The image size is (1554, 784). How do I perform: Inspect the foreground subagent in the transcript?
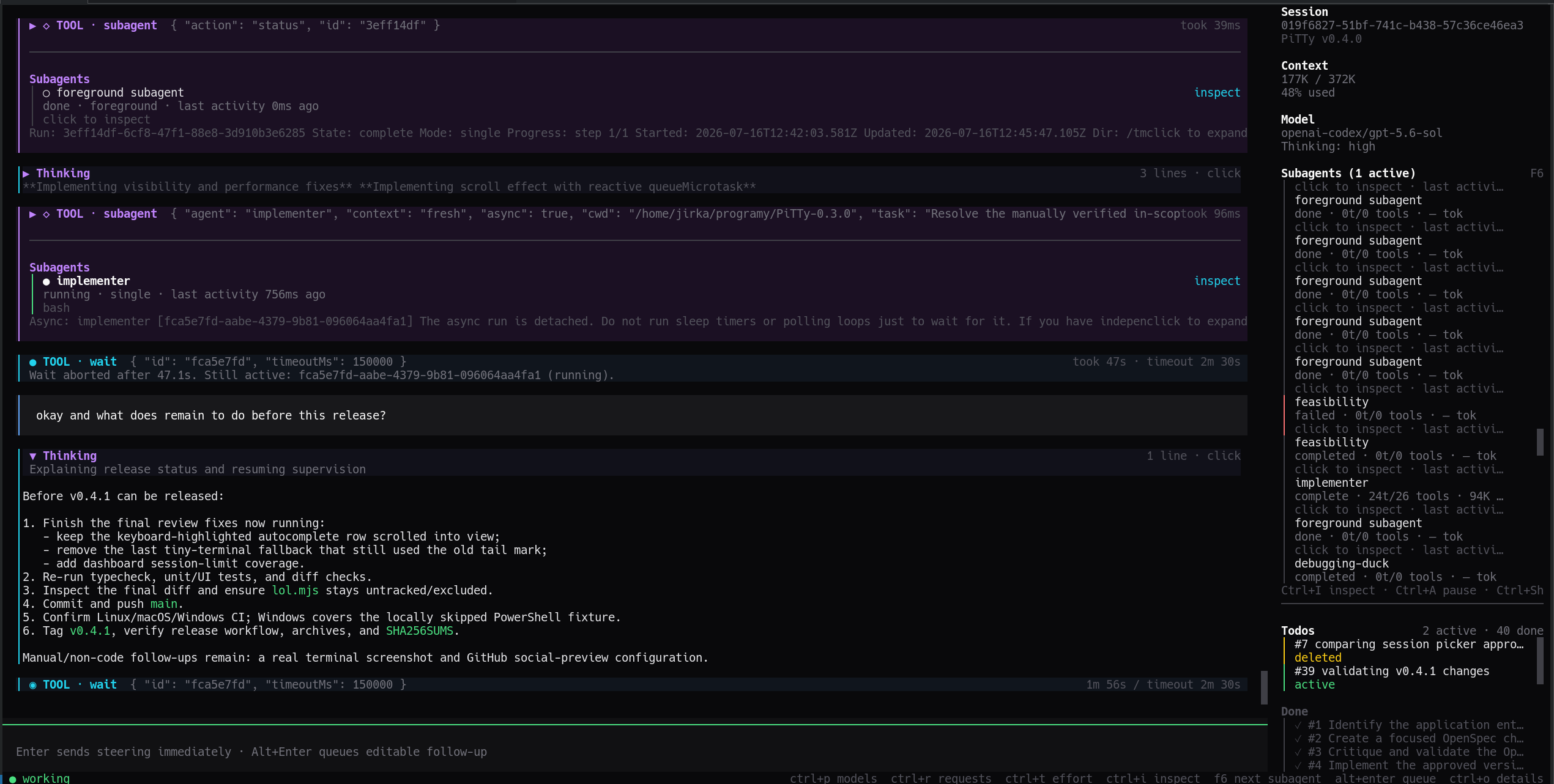[1217, 93]
